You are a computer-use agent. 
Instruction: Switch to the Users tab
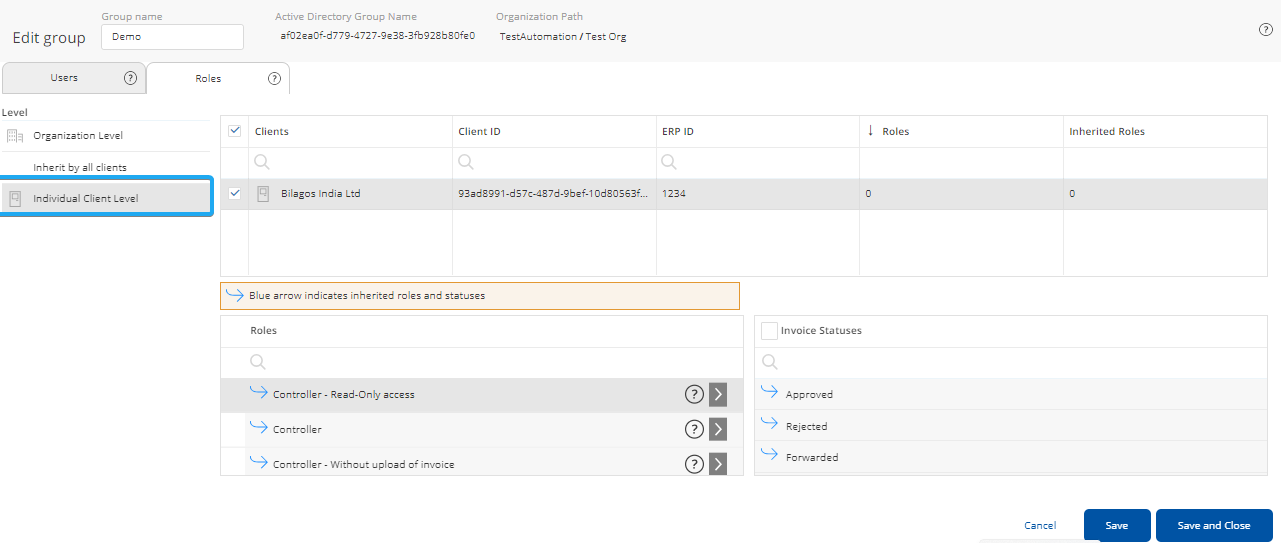coord(64,78)
